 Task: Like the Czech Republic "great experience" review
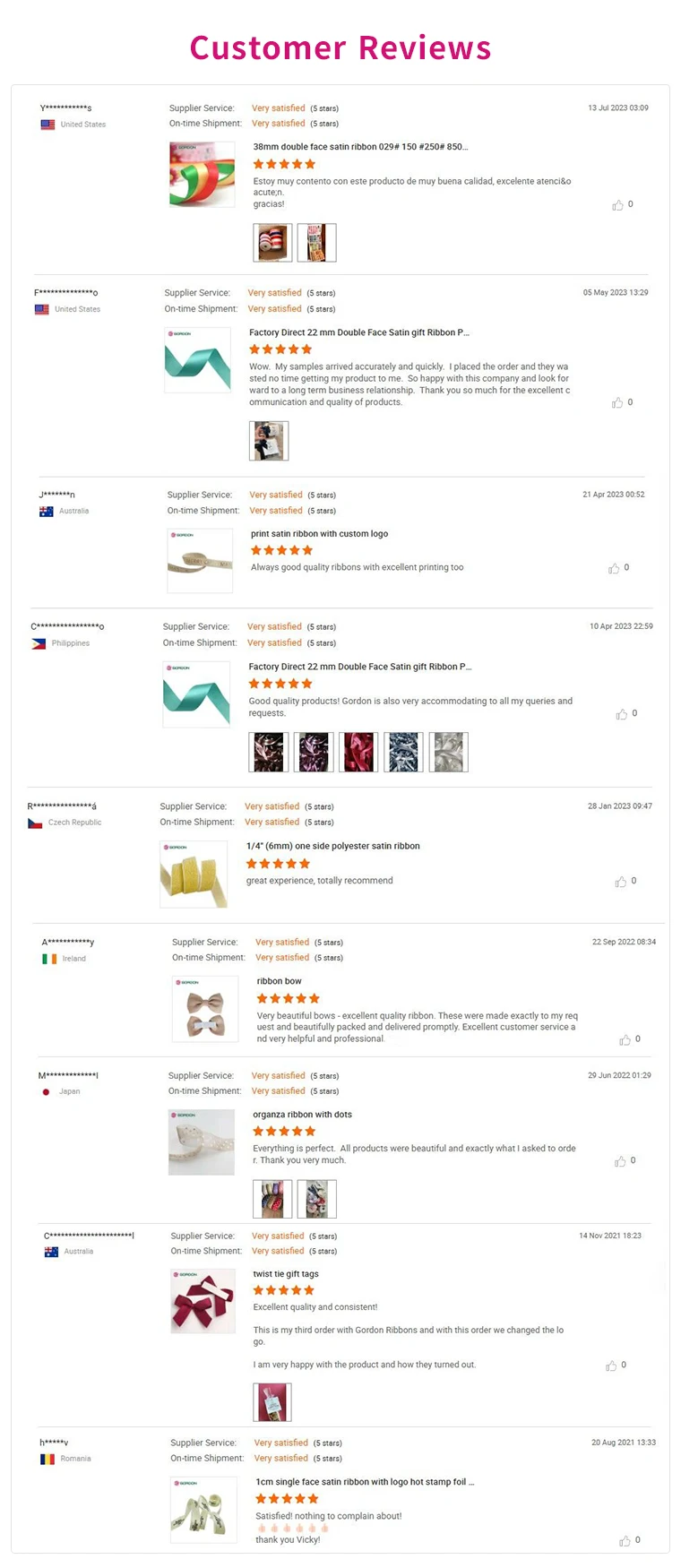coord(621,882)
